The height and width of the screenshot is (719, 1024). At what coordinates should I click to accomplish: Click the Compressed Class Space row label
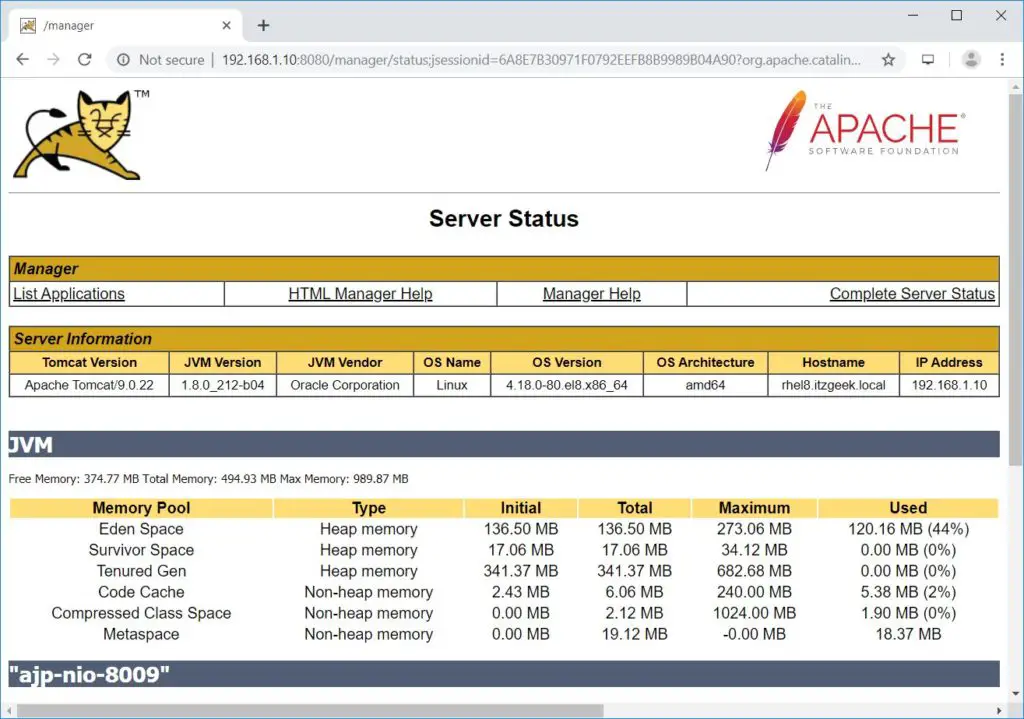coord(141,613)
